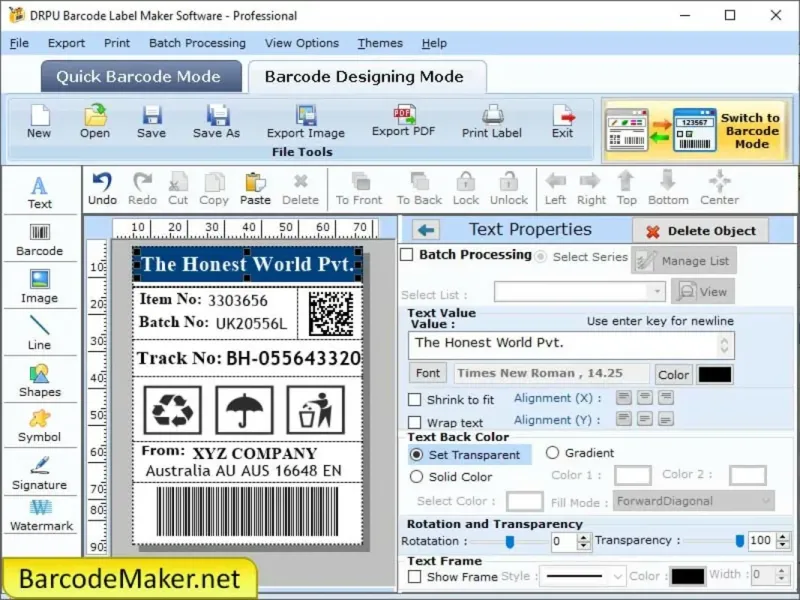Viewport: 800px width, 600px height.
Task: Select the Image tool in the sidebar
Action: coord(39,287)
